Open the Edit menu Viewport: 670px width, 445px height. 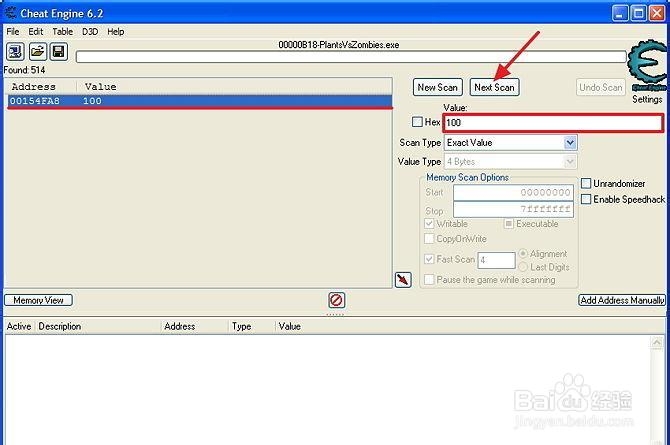click(36, 32)
